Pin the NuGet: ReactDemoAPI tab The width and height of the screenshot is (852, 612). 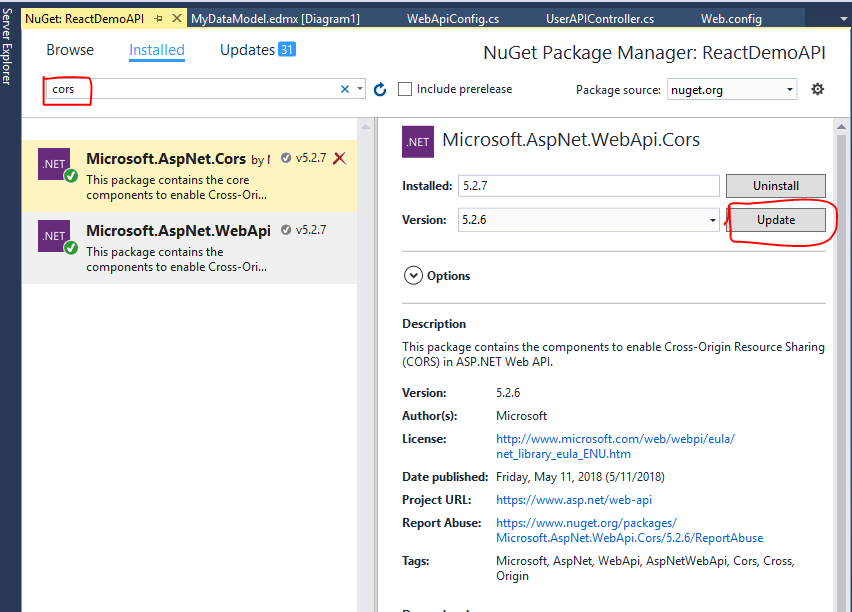pos(158,19)
